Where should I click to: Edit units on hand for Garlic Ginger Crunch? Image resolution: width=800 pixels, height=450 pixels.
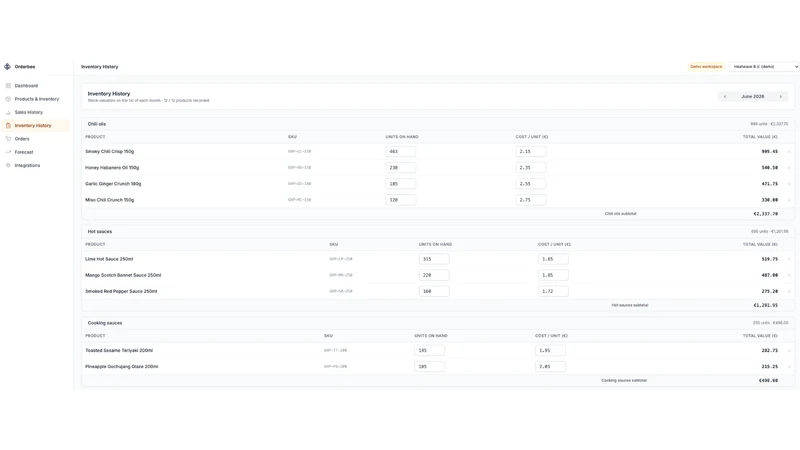pyautogui.click(x=401, y=184)
